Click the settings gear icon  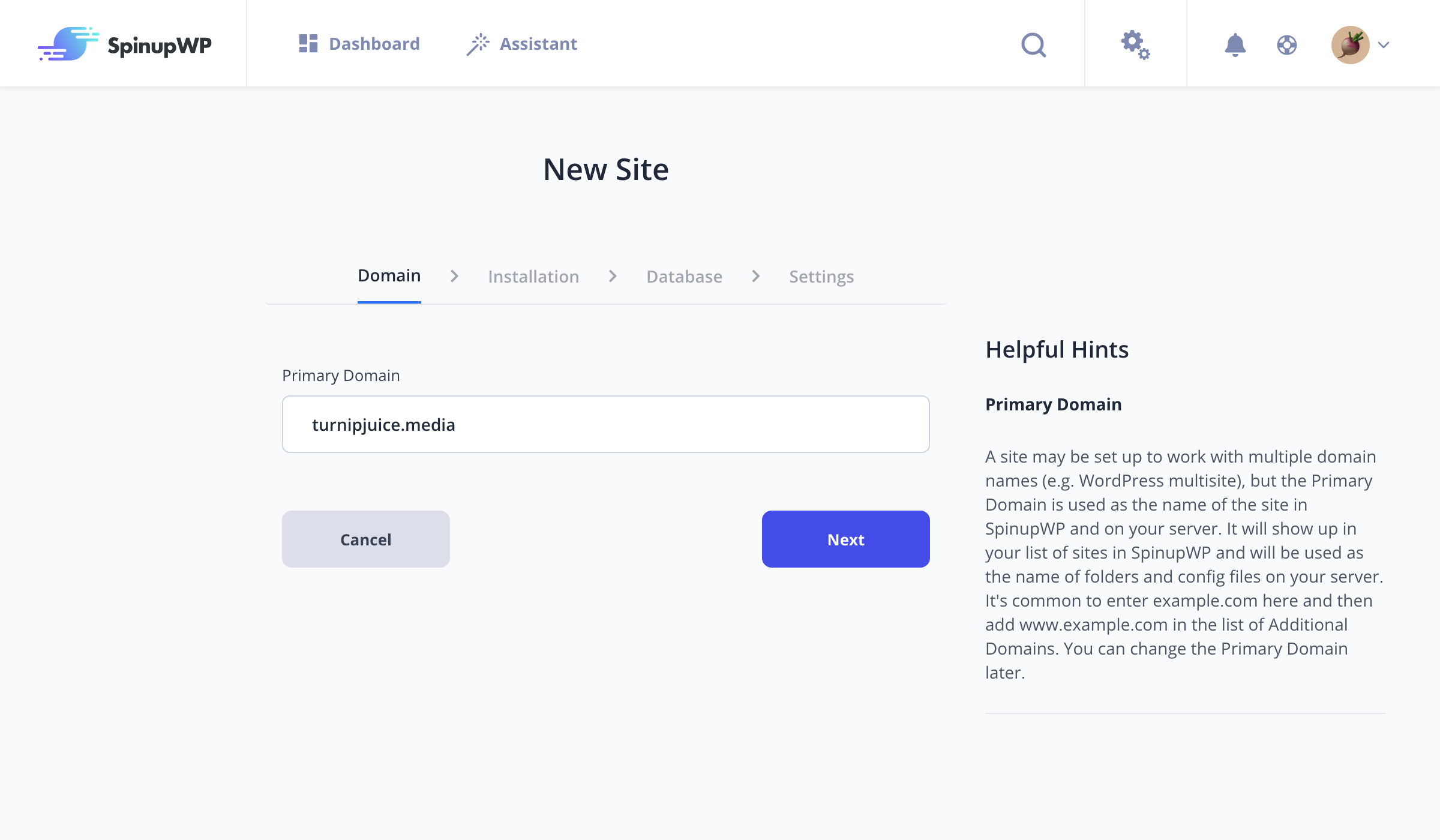(x=1135, y=44)
